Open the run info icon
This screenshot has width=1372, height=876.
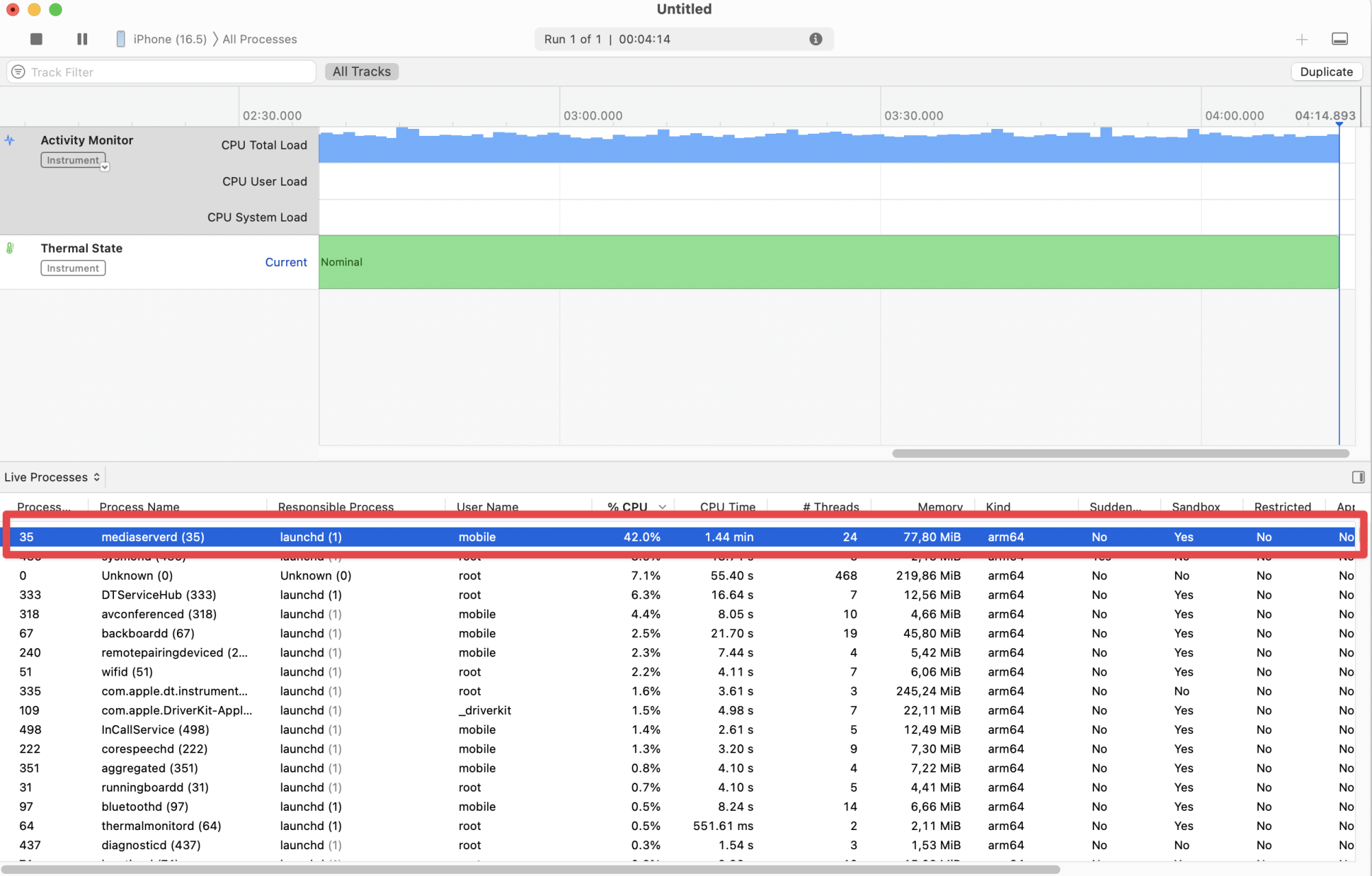point(816,39)
